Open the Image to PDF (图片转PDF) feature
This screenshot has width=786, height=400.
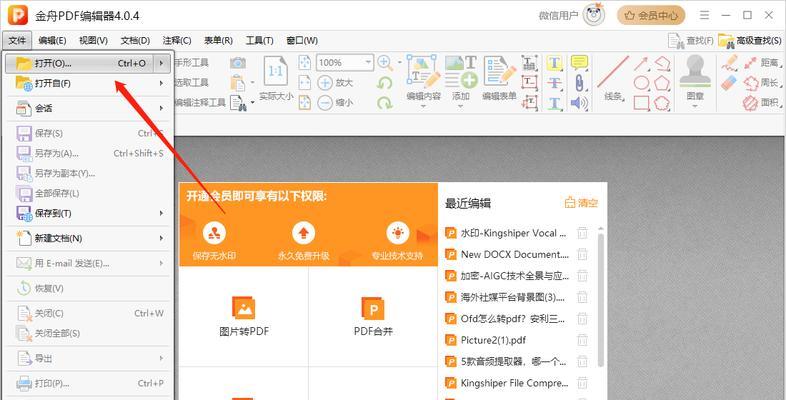(244, 317)
